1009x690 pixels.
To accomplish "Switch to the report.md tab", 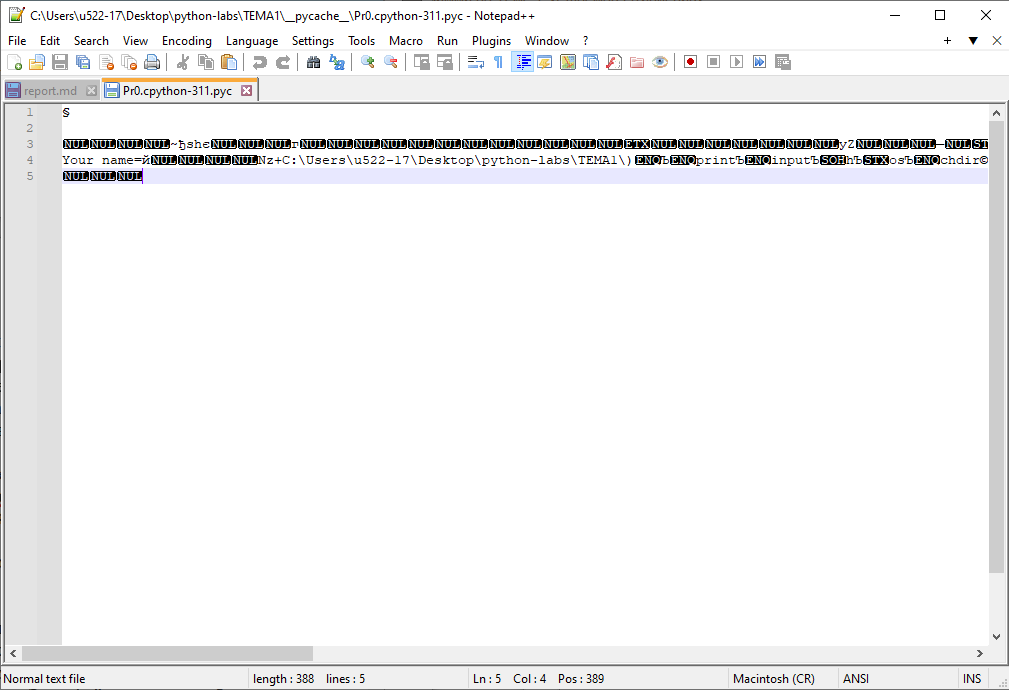I will point(50,91).
